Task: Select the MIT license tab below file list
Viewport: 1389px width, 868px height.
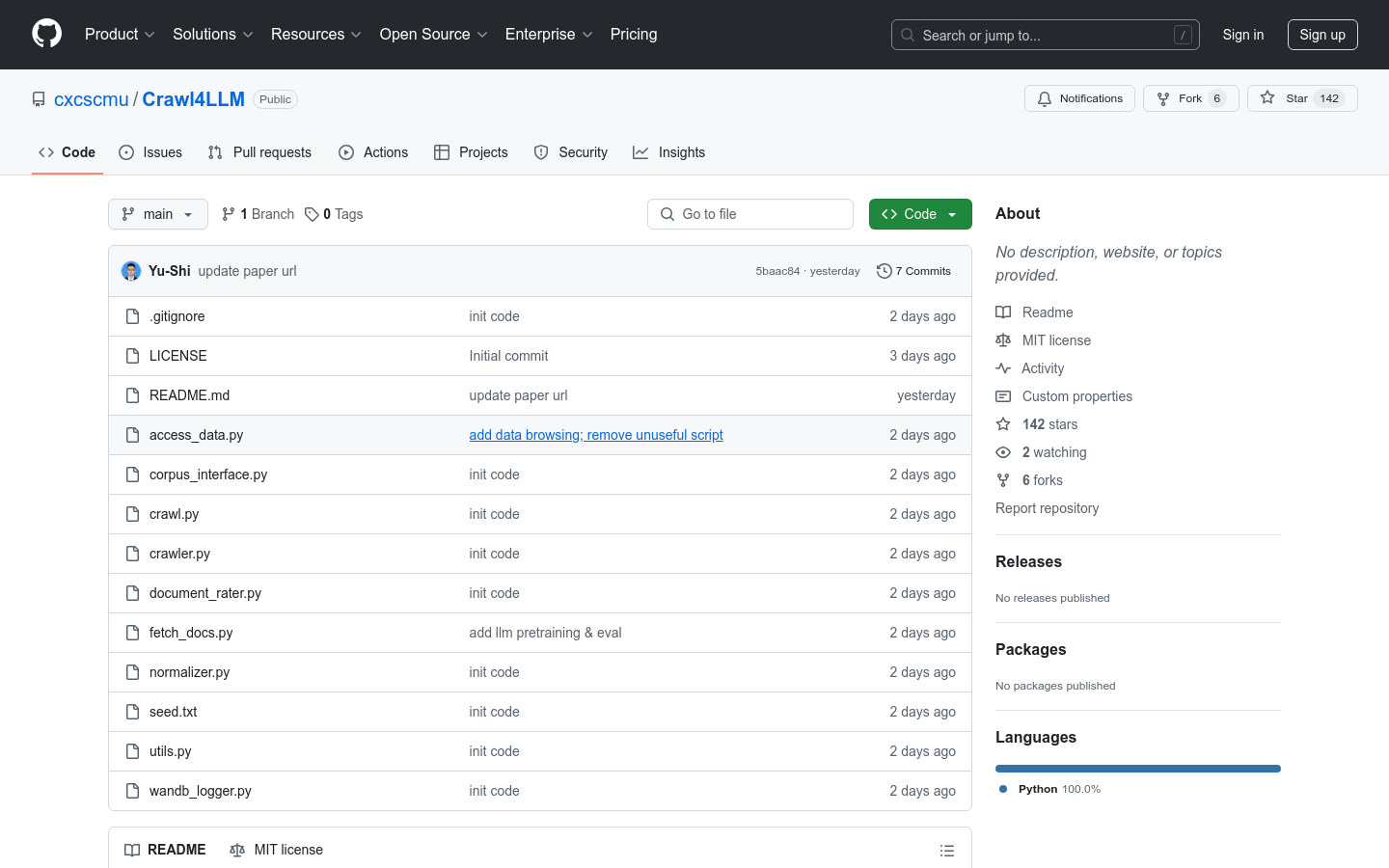Action: pos(277,850)
